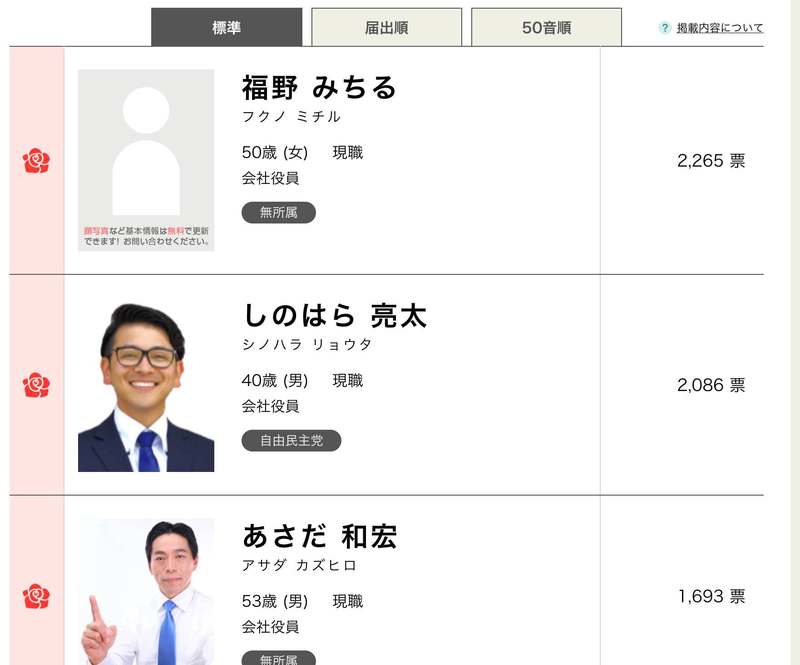The height and width of the screenshot is (665, 800).
Task: Click the 1,693 票 vote count
Action: (711, 596)
